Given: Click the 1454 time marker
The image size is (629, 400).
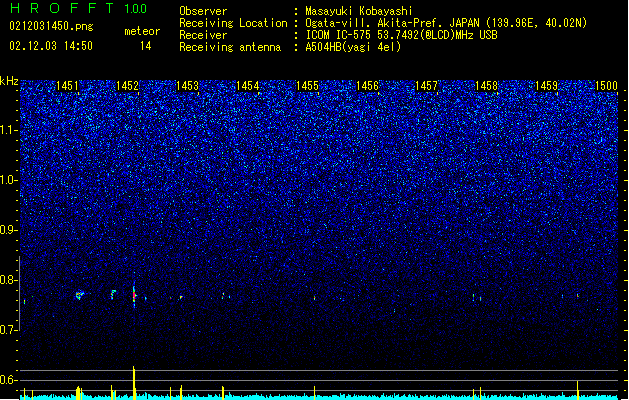Looking at the screenshot, I should tap(248, 86).
